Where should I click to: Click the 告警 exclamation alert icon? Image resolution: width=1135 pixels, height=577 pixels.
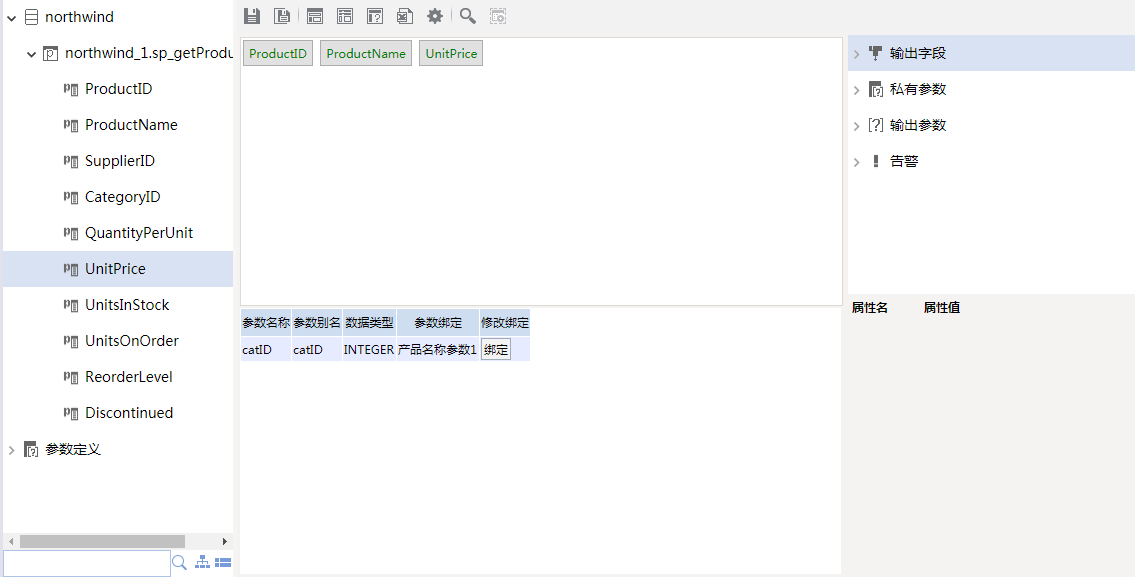coord(876,161)
